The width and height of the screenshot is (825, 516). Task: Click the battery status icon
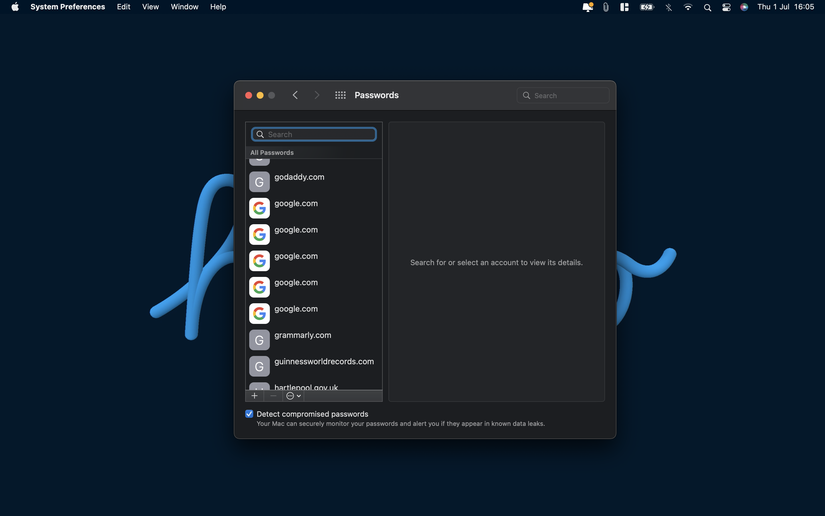click(647, 7)
